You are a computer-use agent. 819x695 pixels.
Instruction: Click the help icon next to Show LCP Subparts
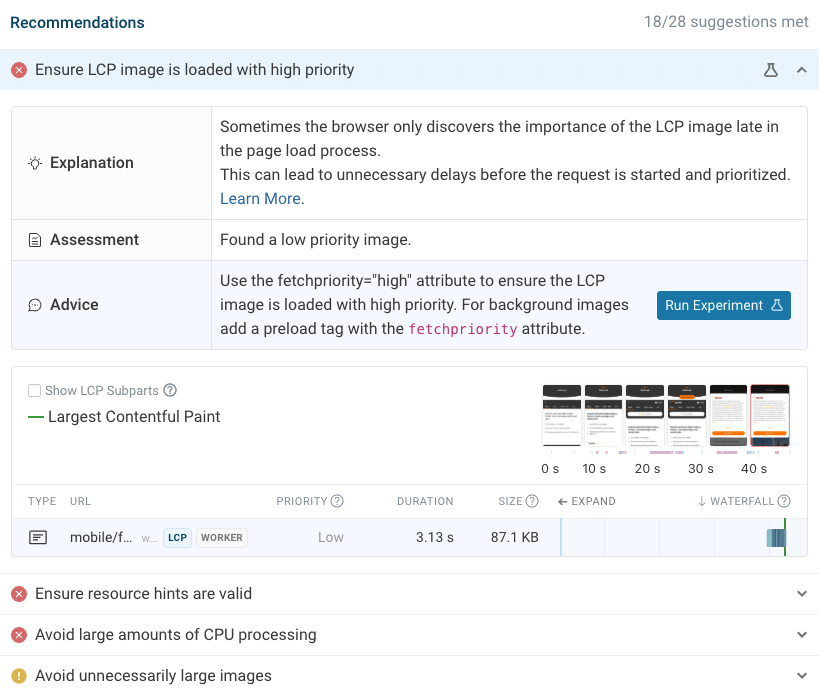tap(170, 390)
